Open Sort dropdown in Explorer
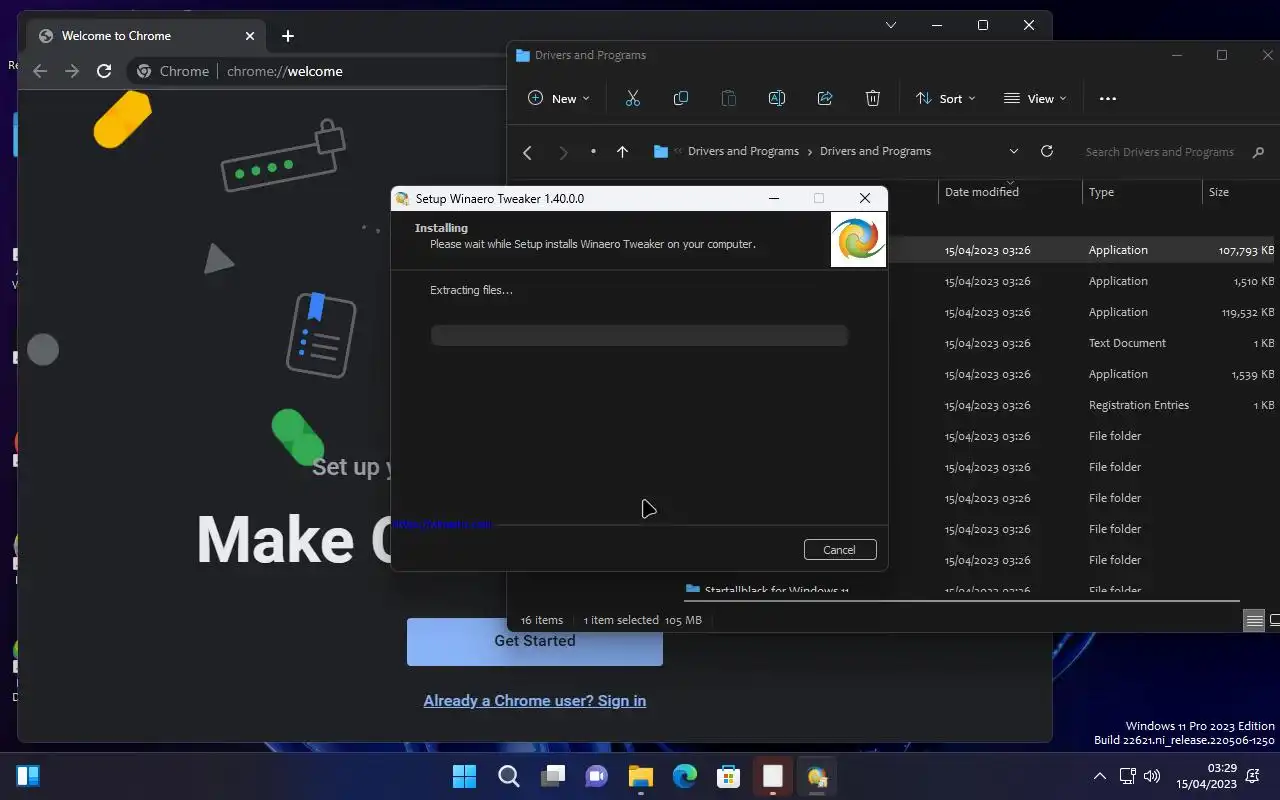1280x800 pixels. 945,98
